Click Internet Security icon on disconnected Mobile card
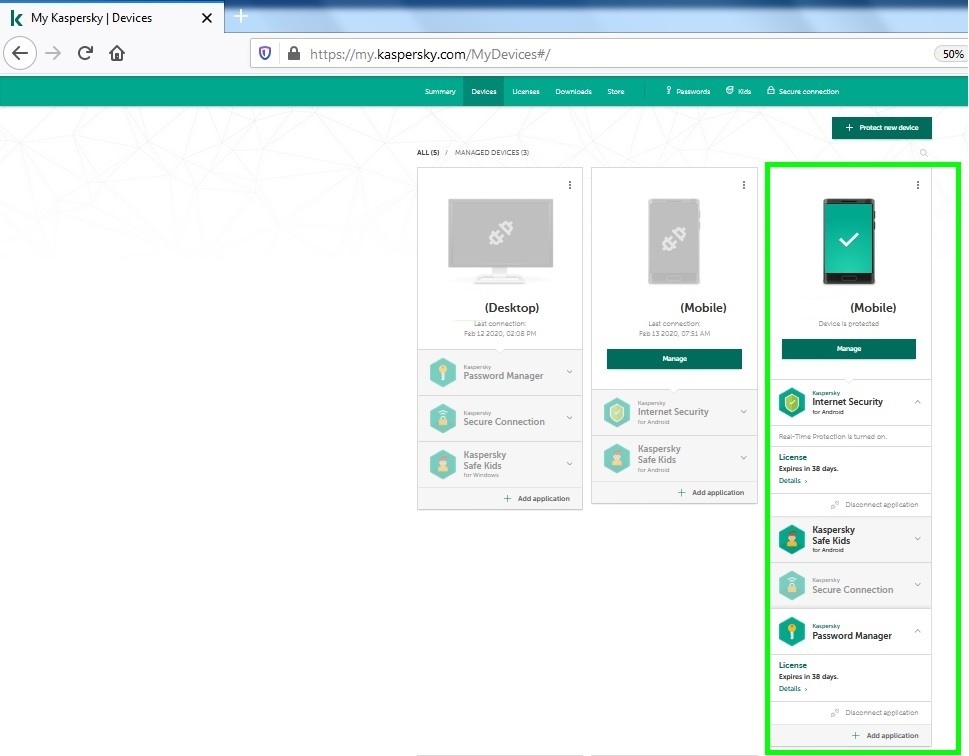Viewport: 969px width, 756px height. click(617, 413)
